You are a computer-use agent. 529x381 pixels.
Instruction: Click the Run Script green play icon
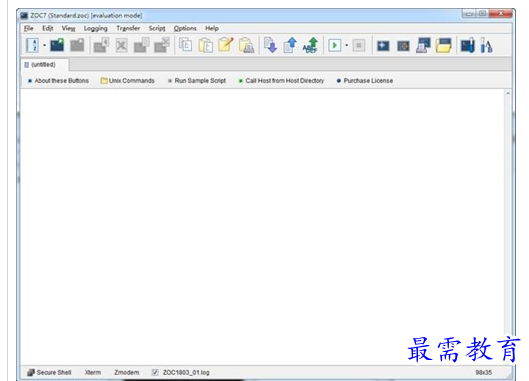pyautogui.click(x=335, y=45)
